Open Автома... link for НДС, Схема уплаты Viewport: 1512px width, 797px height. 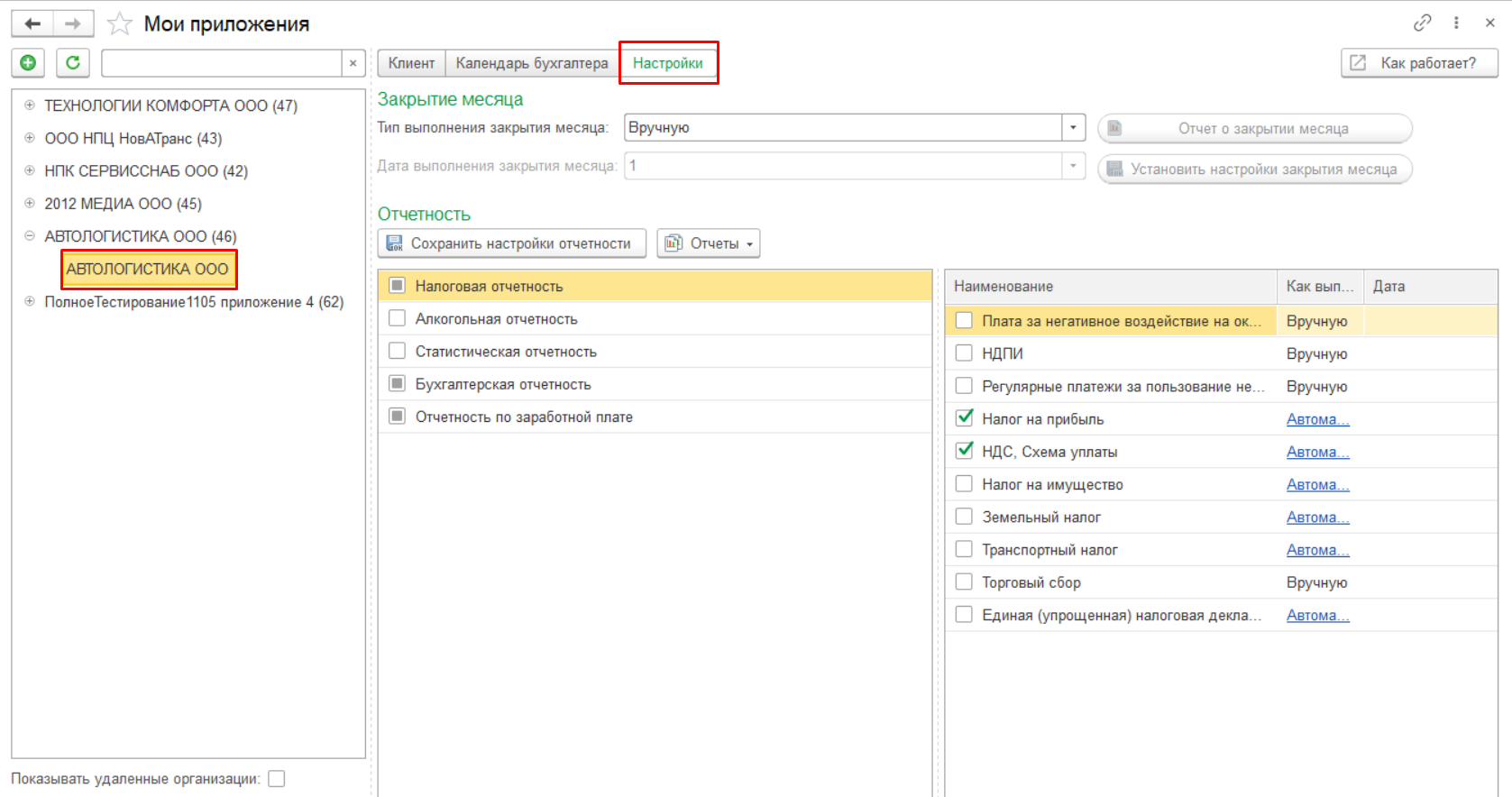coord(1317,452)
